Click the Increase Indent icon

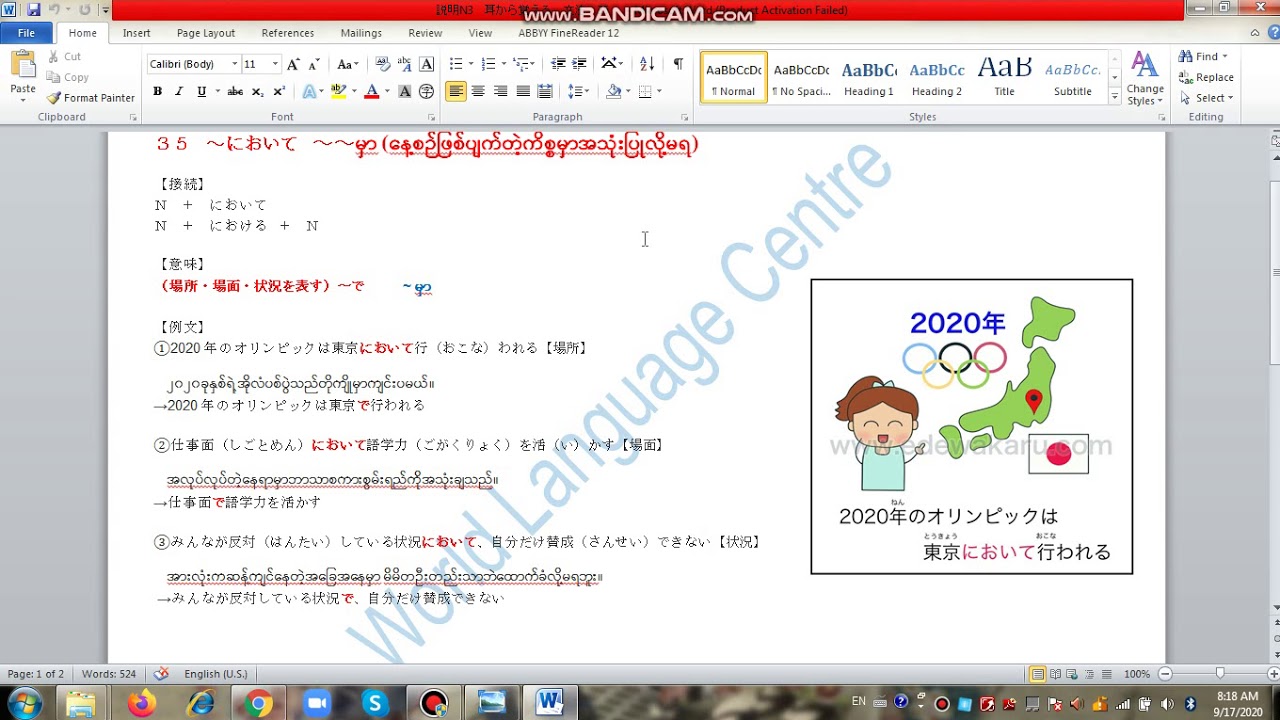(580, 64)
